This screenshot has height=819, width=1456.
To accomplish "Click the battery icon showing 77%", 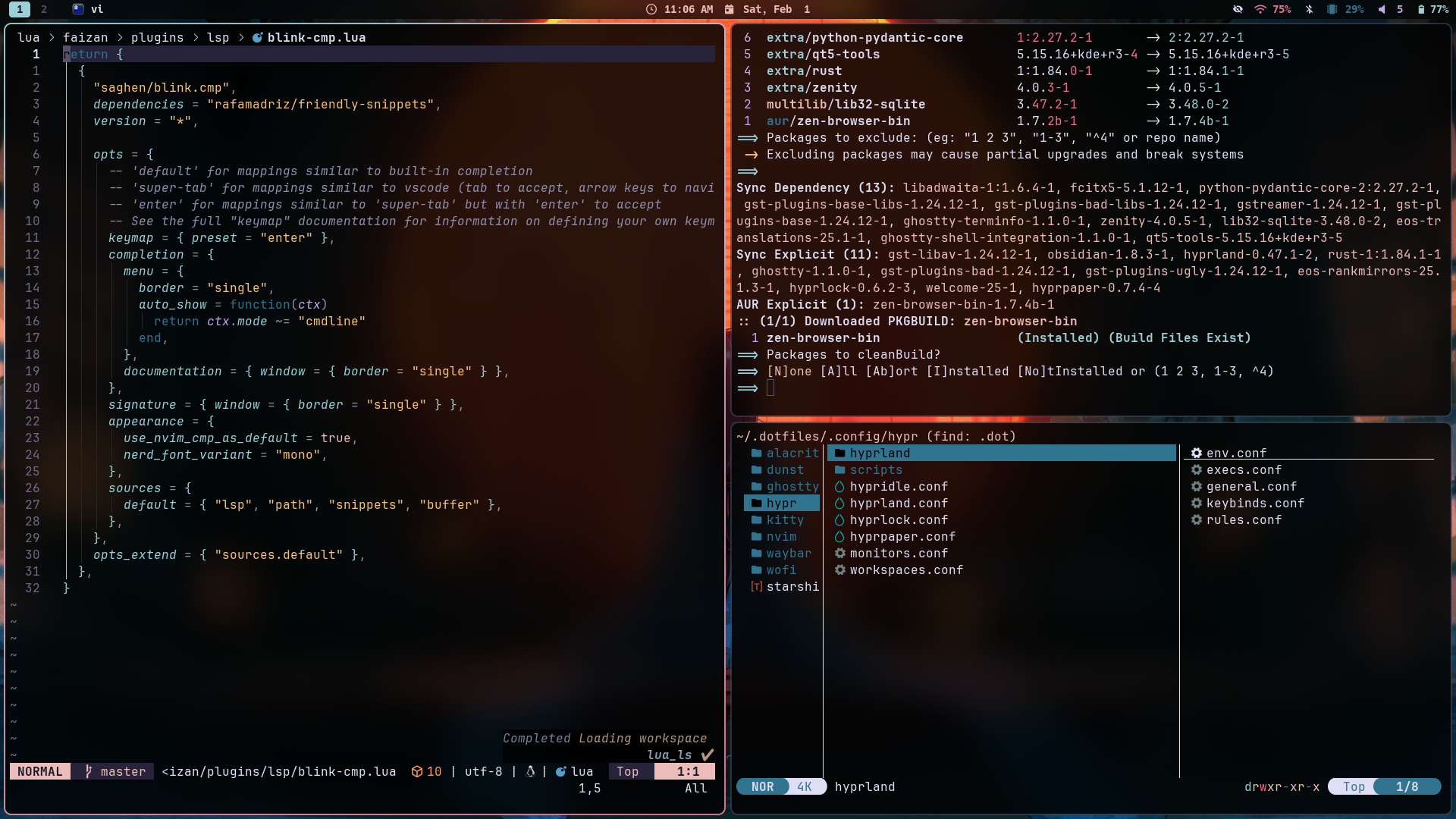I will pos(1420,9).
